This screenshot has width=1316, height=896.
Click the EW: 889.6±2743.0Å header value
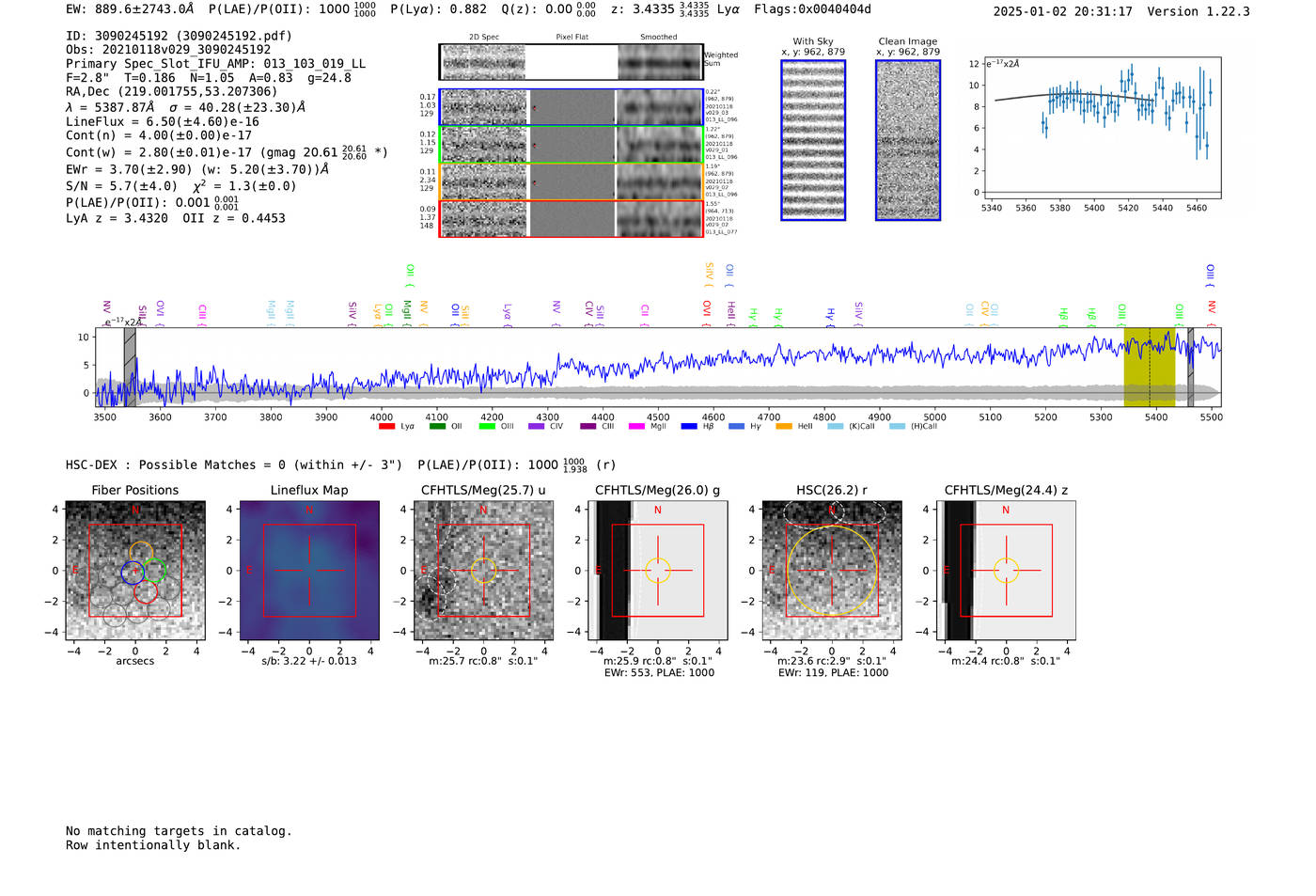click(130, 9)
